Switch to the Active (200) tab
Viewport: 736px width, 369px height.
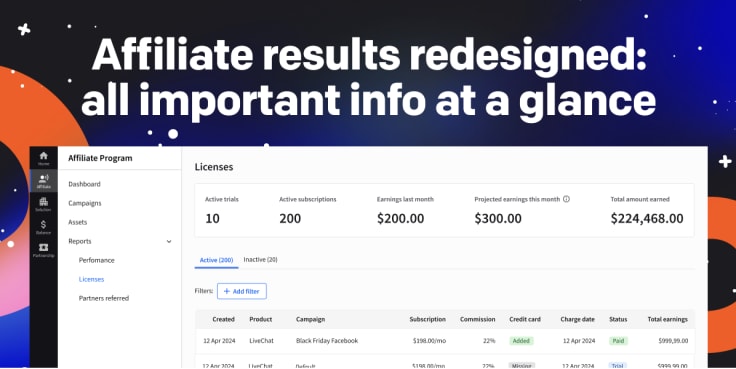pos(216,260)
